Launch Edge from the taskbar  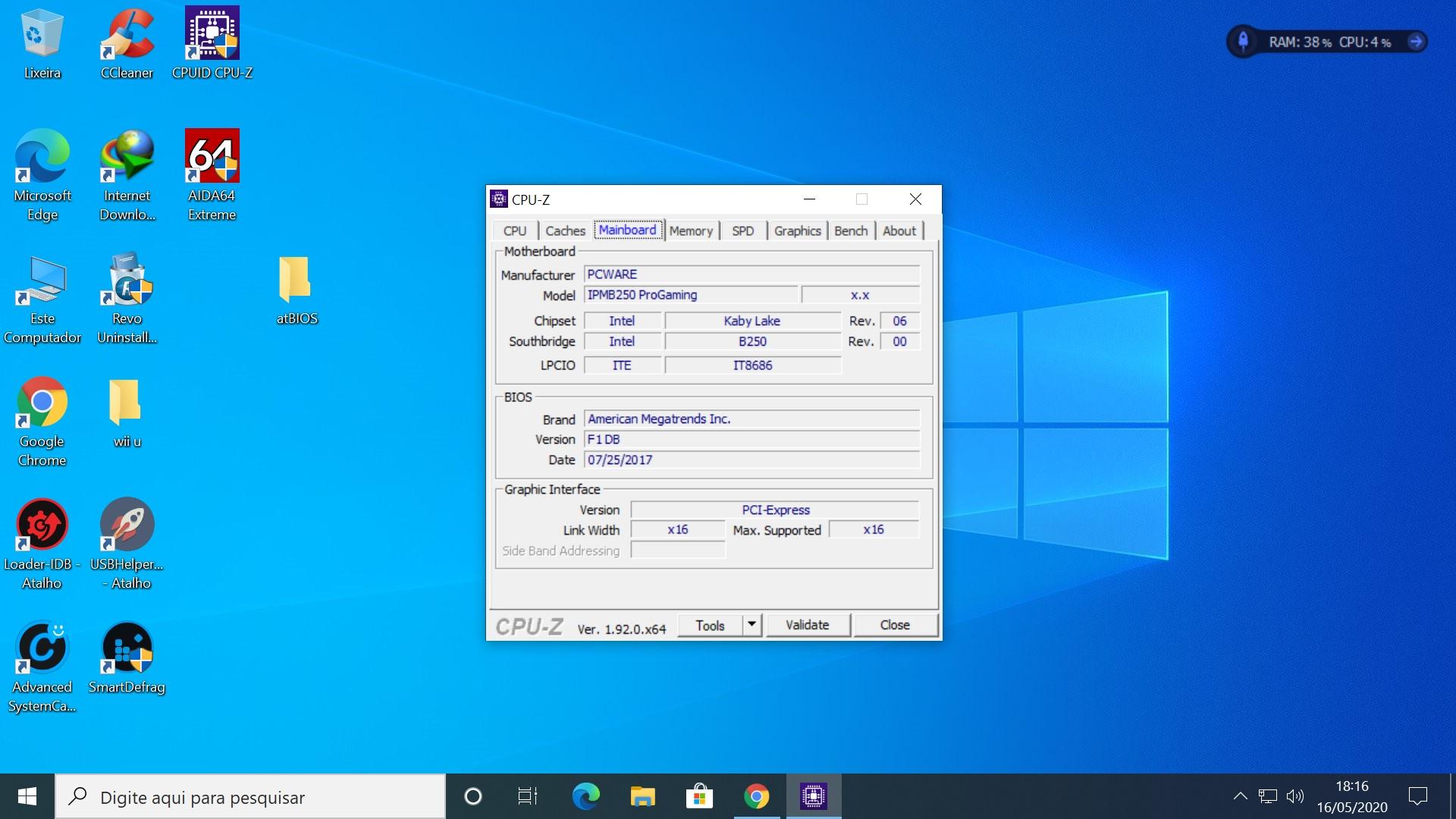point(585,796)
